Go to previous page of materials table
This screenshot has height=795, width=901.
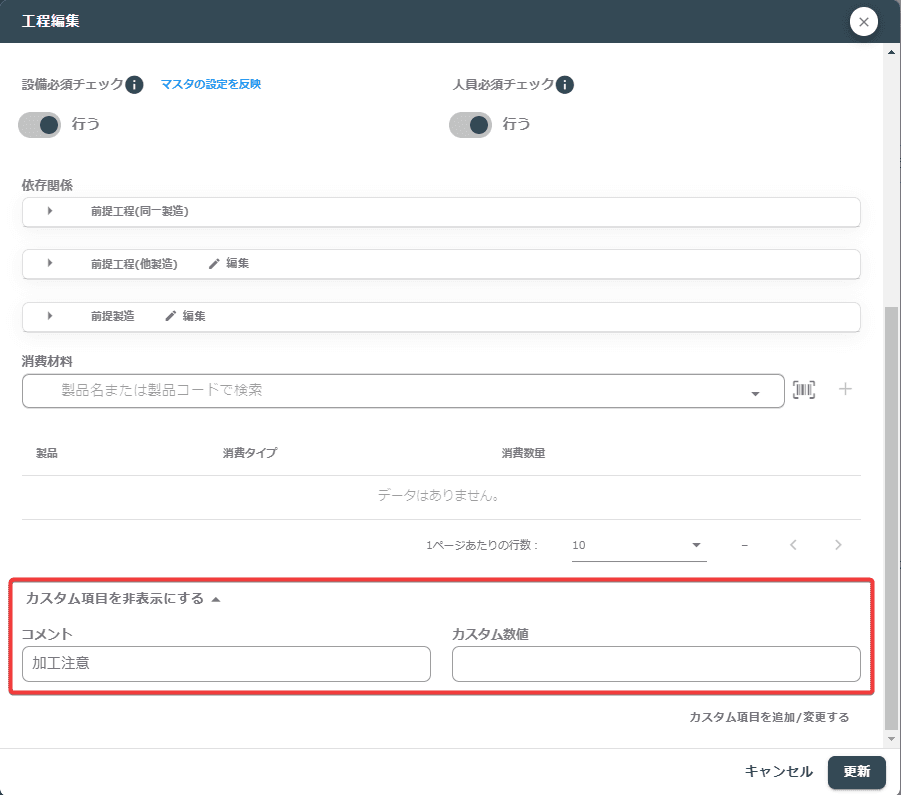[794, 545]
